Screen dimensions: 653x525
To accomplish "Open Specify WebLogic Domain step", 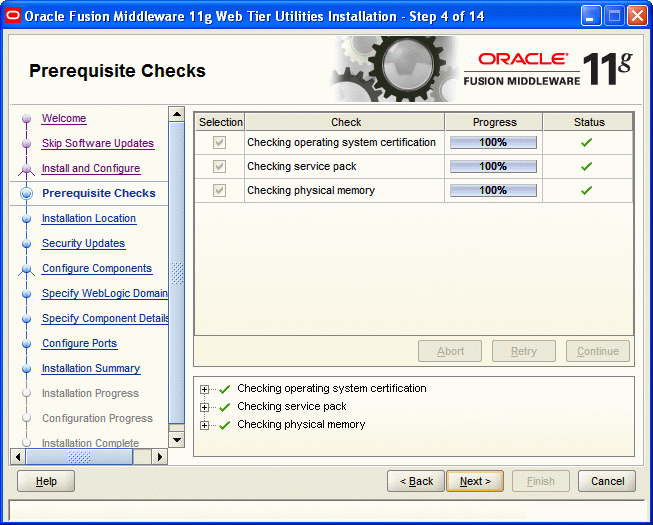I will pos(105,293).
